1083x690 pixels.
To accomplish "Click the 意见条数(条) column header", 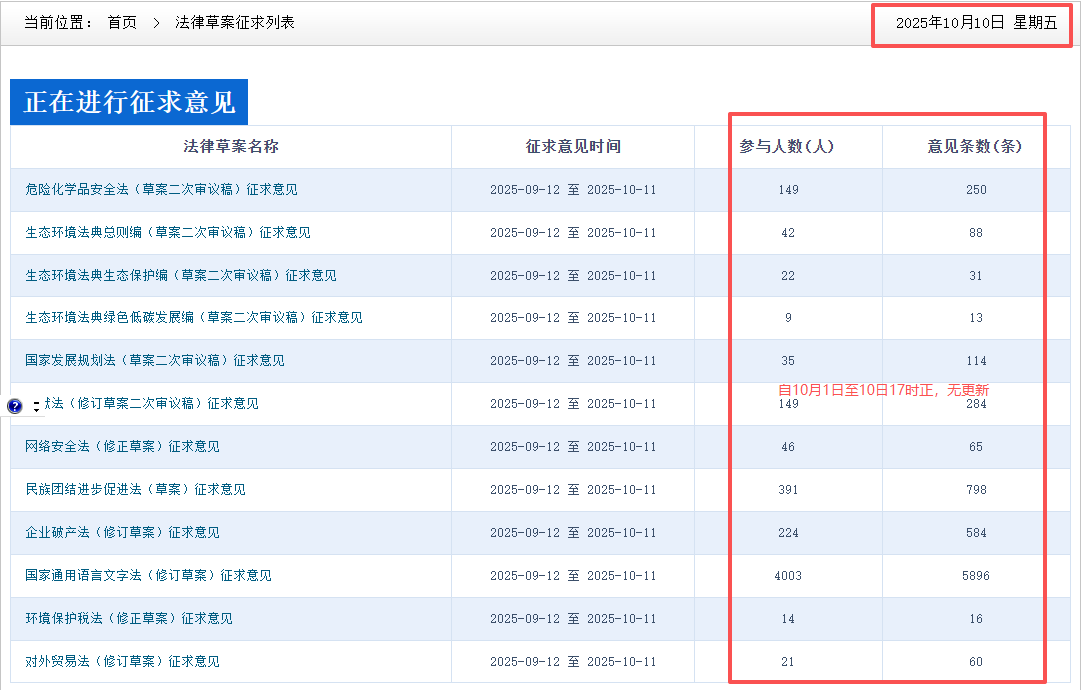I will (975, 146).
